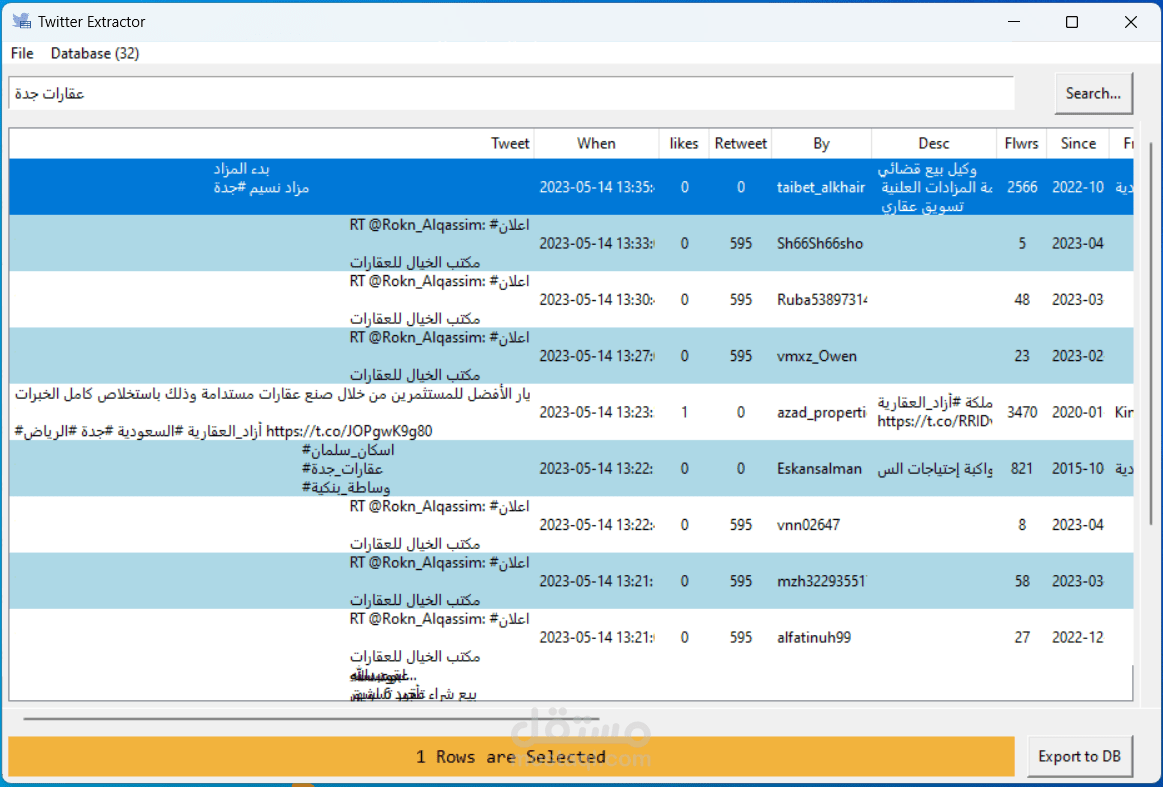Screen dimensions: 1163x787
Task: Click Since value 2022-12
Action: (1078, 637)
